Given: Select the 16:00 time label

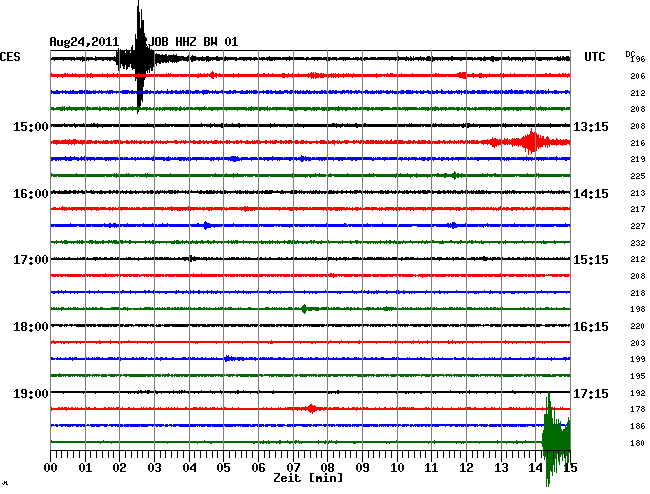Looking at the screenshot, I should pyautogui.click(x=31, y=194).
